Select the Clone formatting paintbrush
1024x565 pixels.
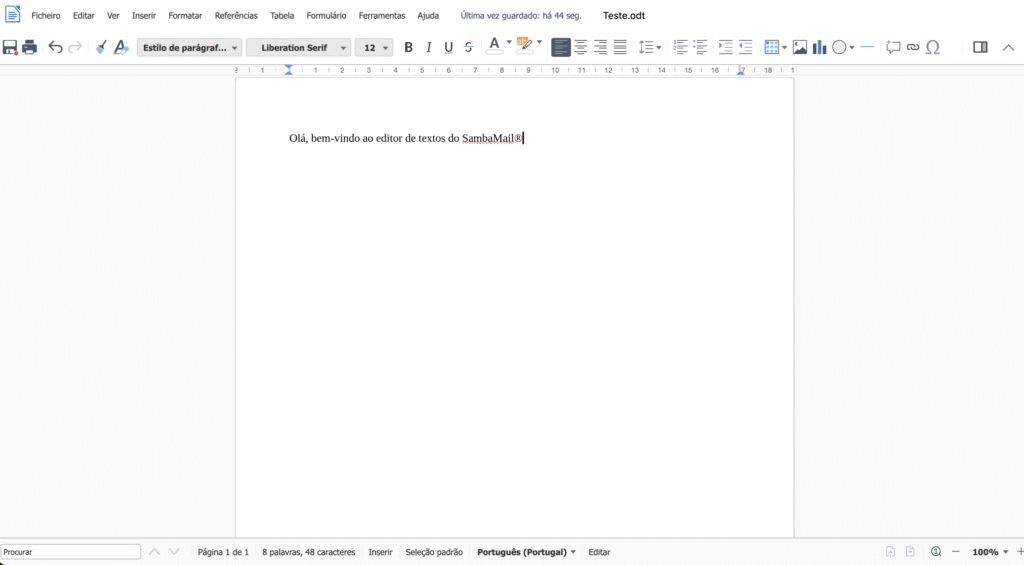click(100, 47)
